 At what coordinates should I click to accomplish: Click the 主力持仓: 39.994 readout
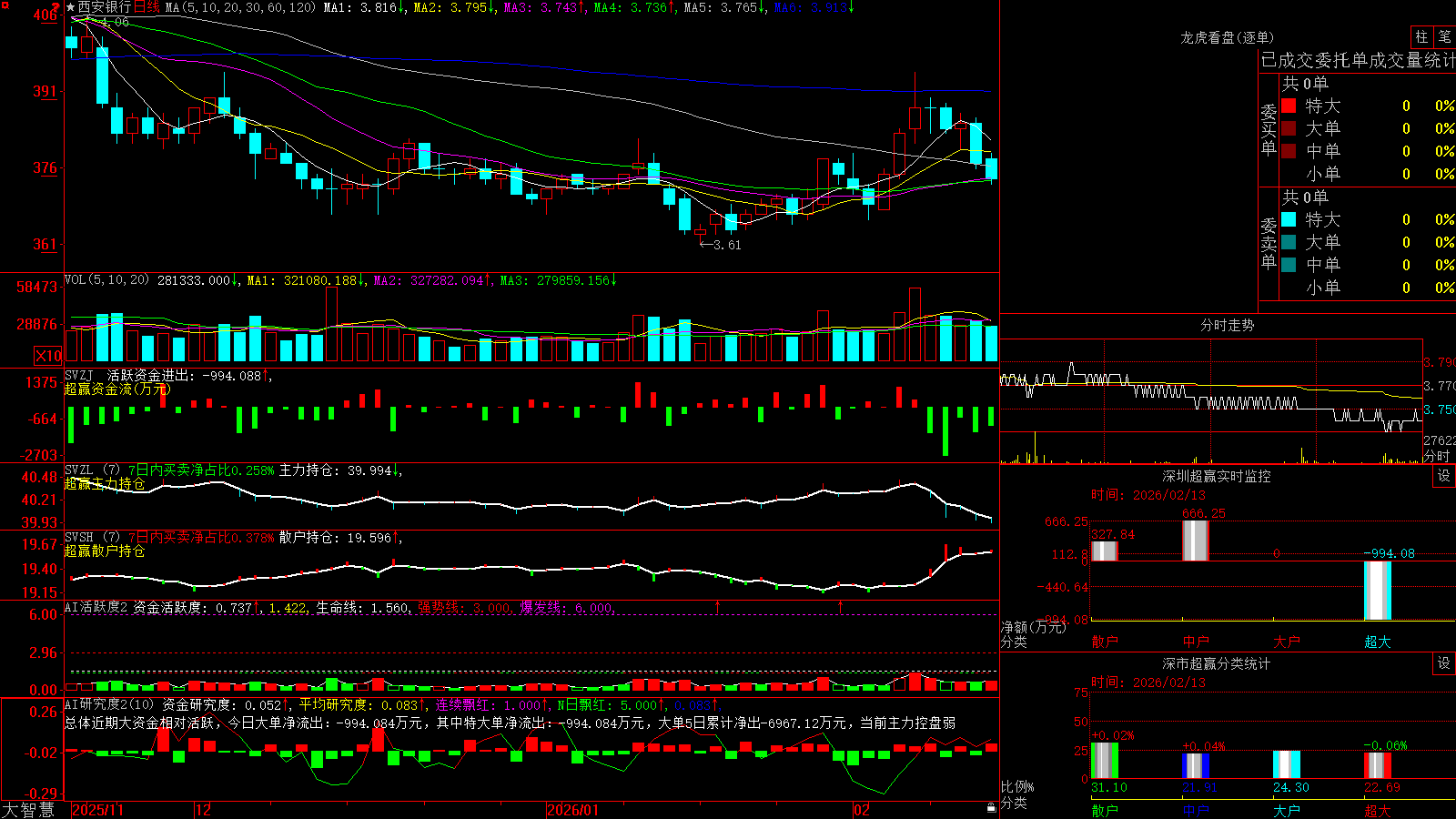click(336, 470)
